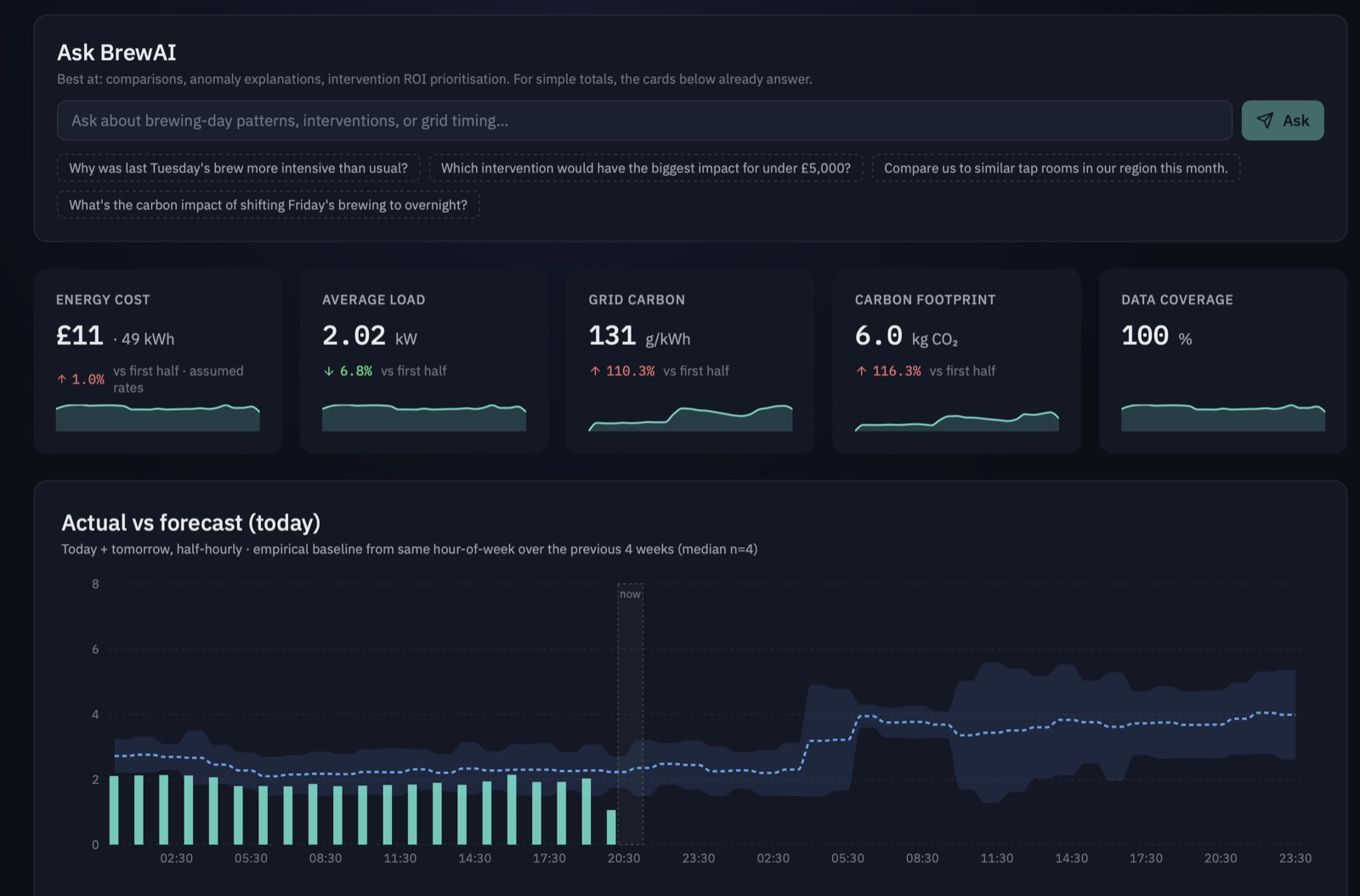
Task: Click the red up arrow beside 1.0%
Action: coord(61,379)
